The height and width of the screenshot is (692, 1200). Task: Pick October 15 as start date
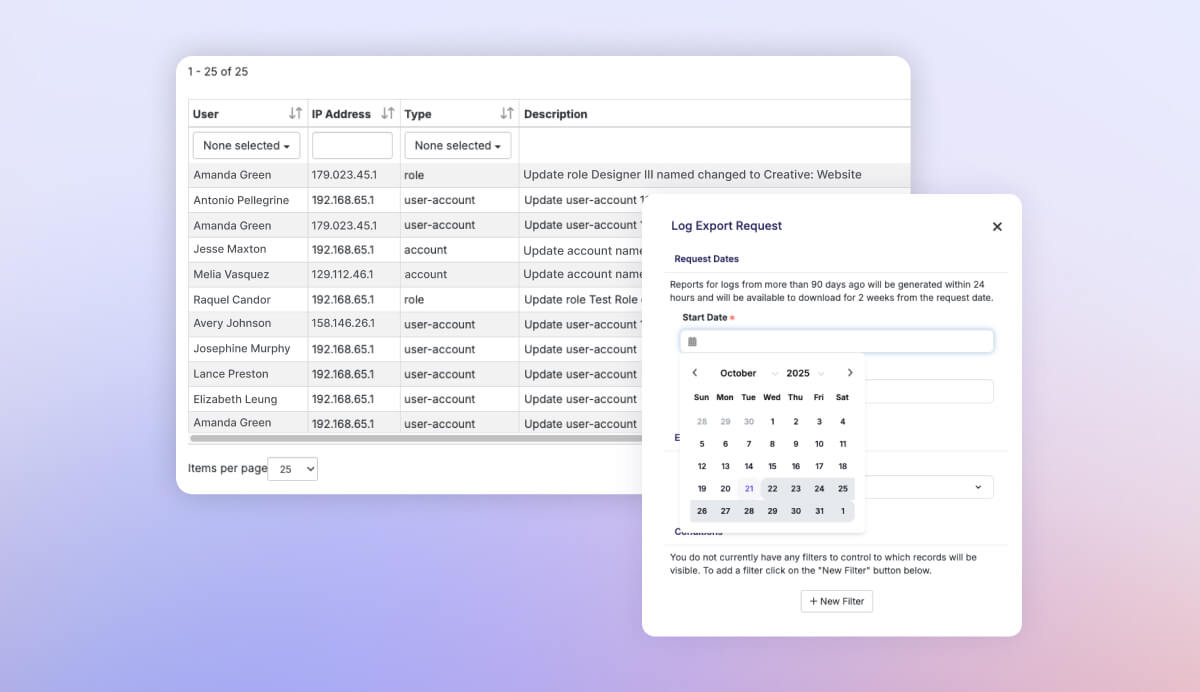click(772, 466)
